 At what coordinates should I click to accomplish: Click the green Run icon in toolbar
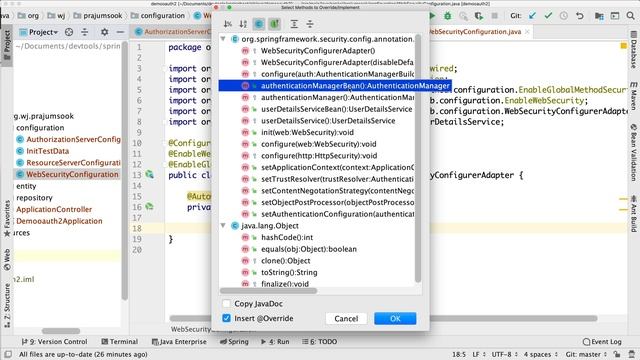432,16
